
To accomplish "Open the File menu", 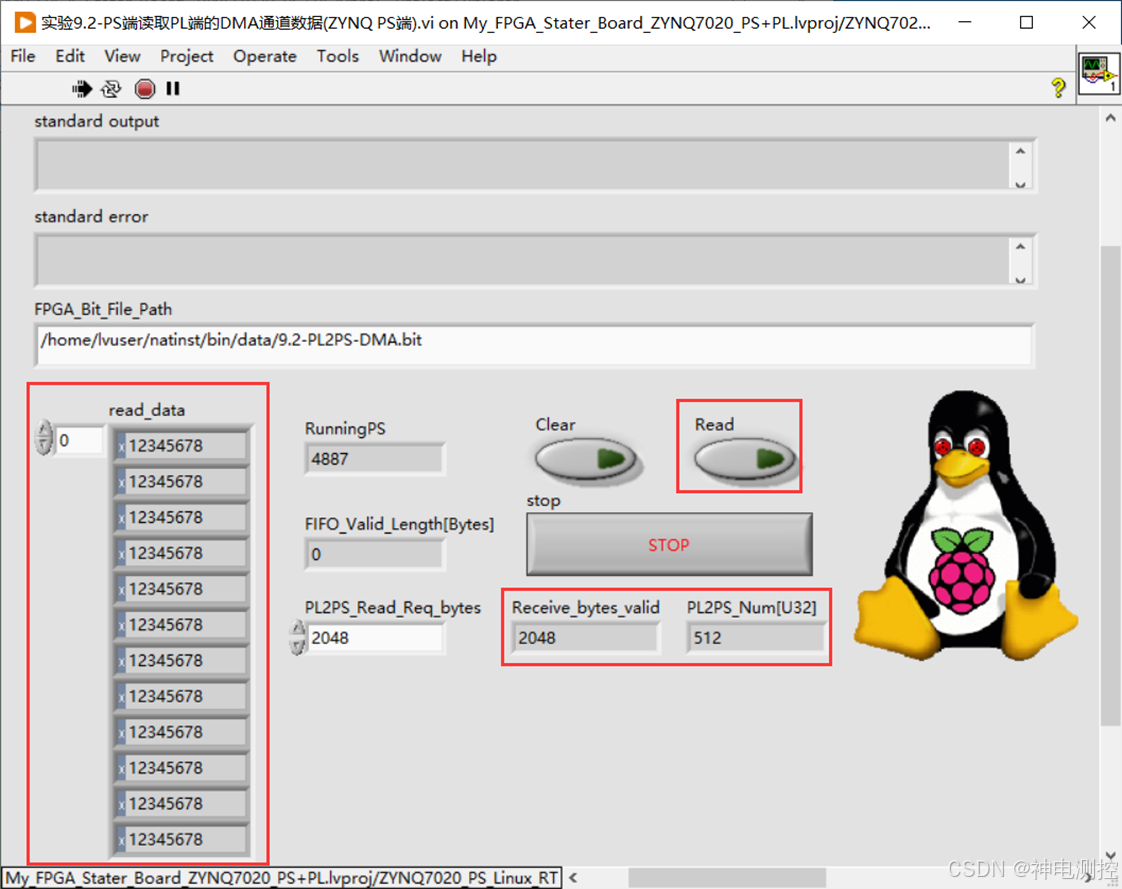I will click(x=23, y=56).
